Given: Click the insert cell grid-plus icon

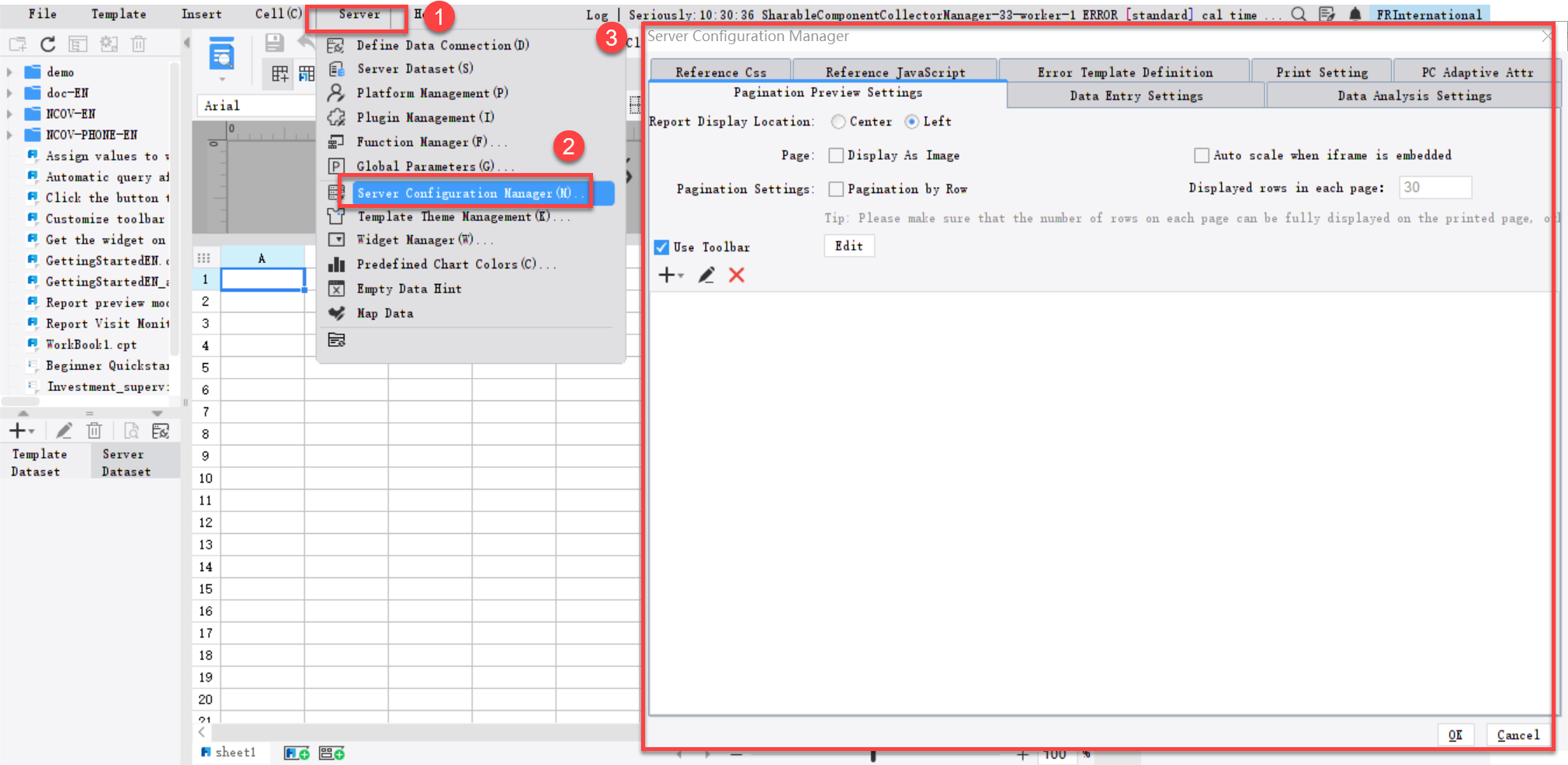Looking at the screenshot, I should [280, 74].
